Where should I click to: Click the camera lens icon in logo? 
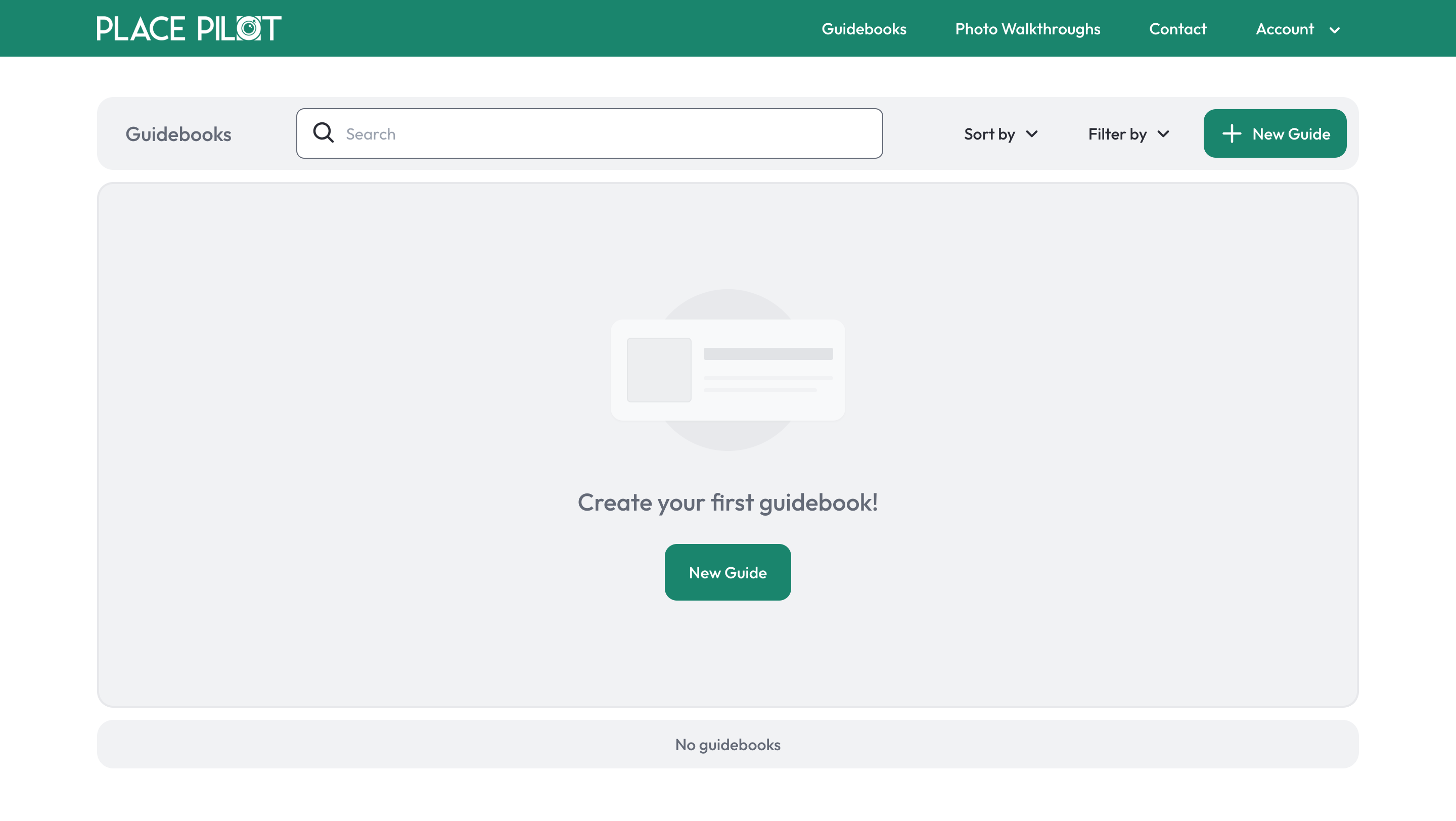(249, 28)
